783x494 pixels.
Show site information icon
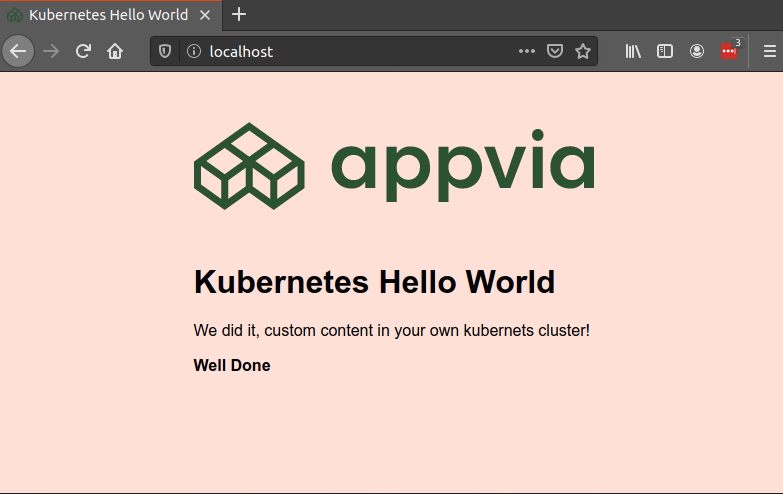click(x=194, y=51)
